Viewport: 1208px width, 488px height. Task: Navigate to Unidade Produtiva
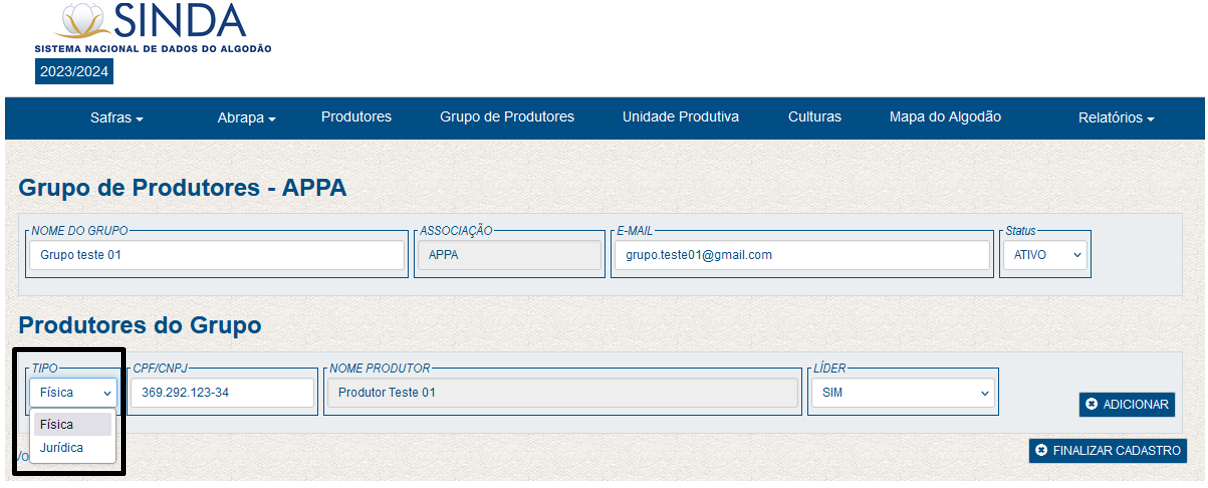[680, 117]
